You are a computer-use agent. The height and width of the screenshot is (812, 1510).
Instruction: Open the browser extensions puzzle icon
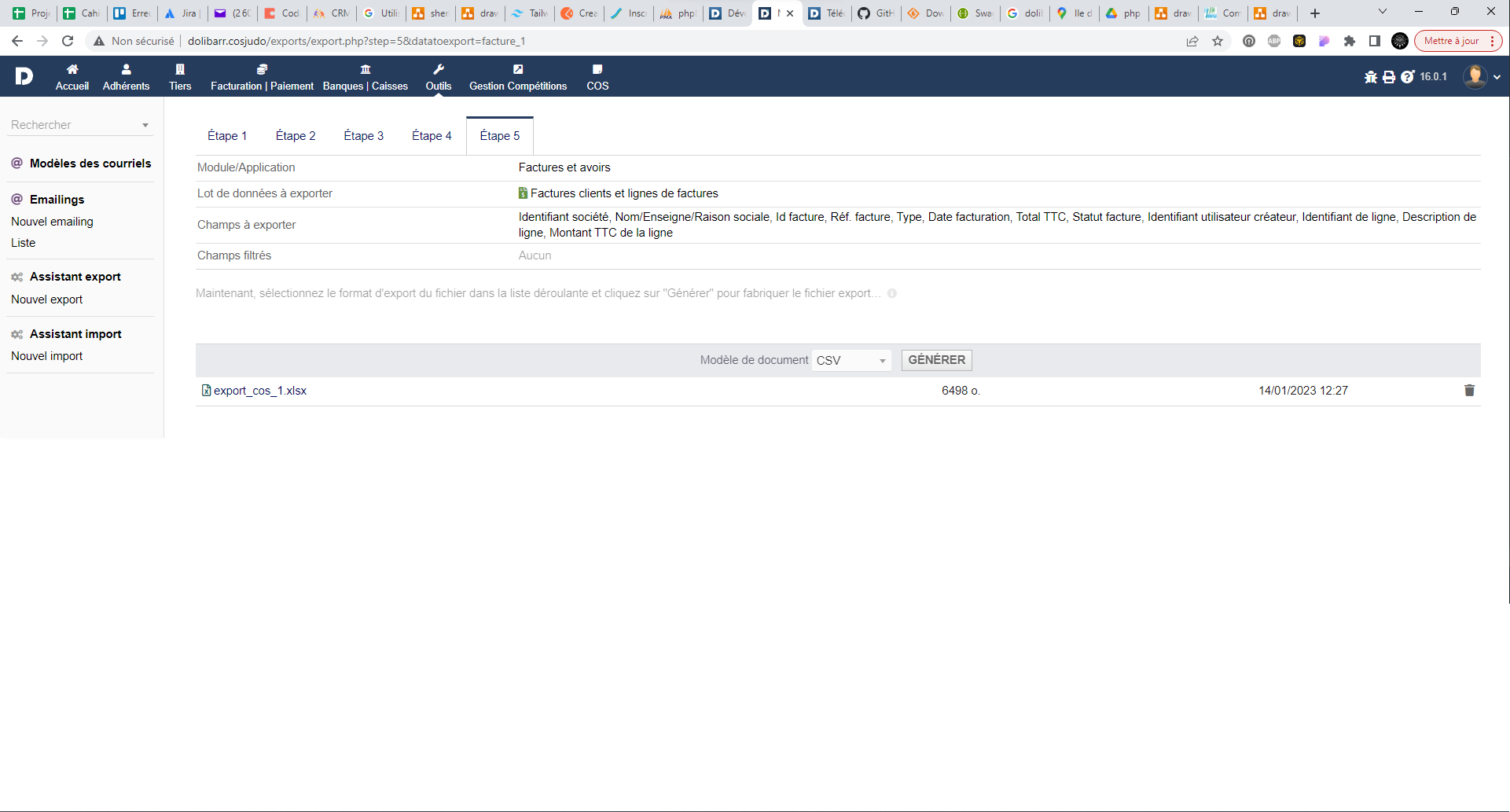point(1350,41)
